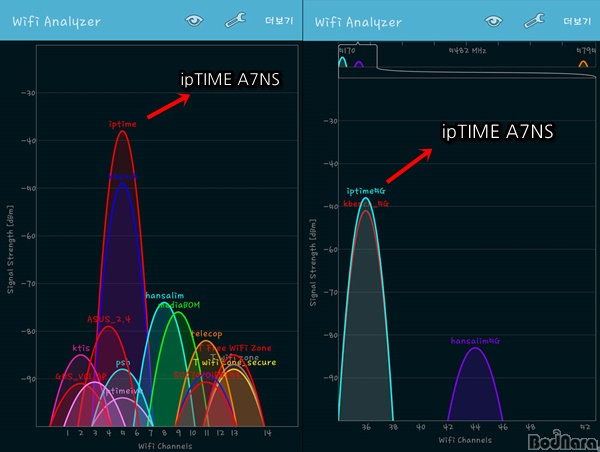
Task: Select the red iptime network label
Action: click(122, 124)
